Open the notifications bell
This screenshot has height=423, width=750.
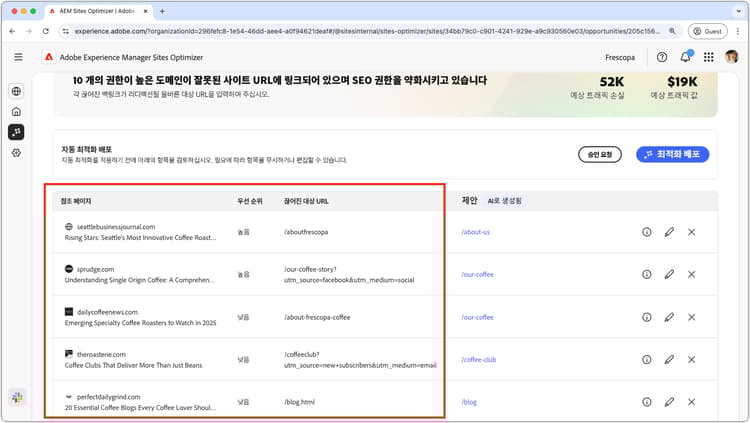[x=685, y=57]
